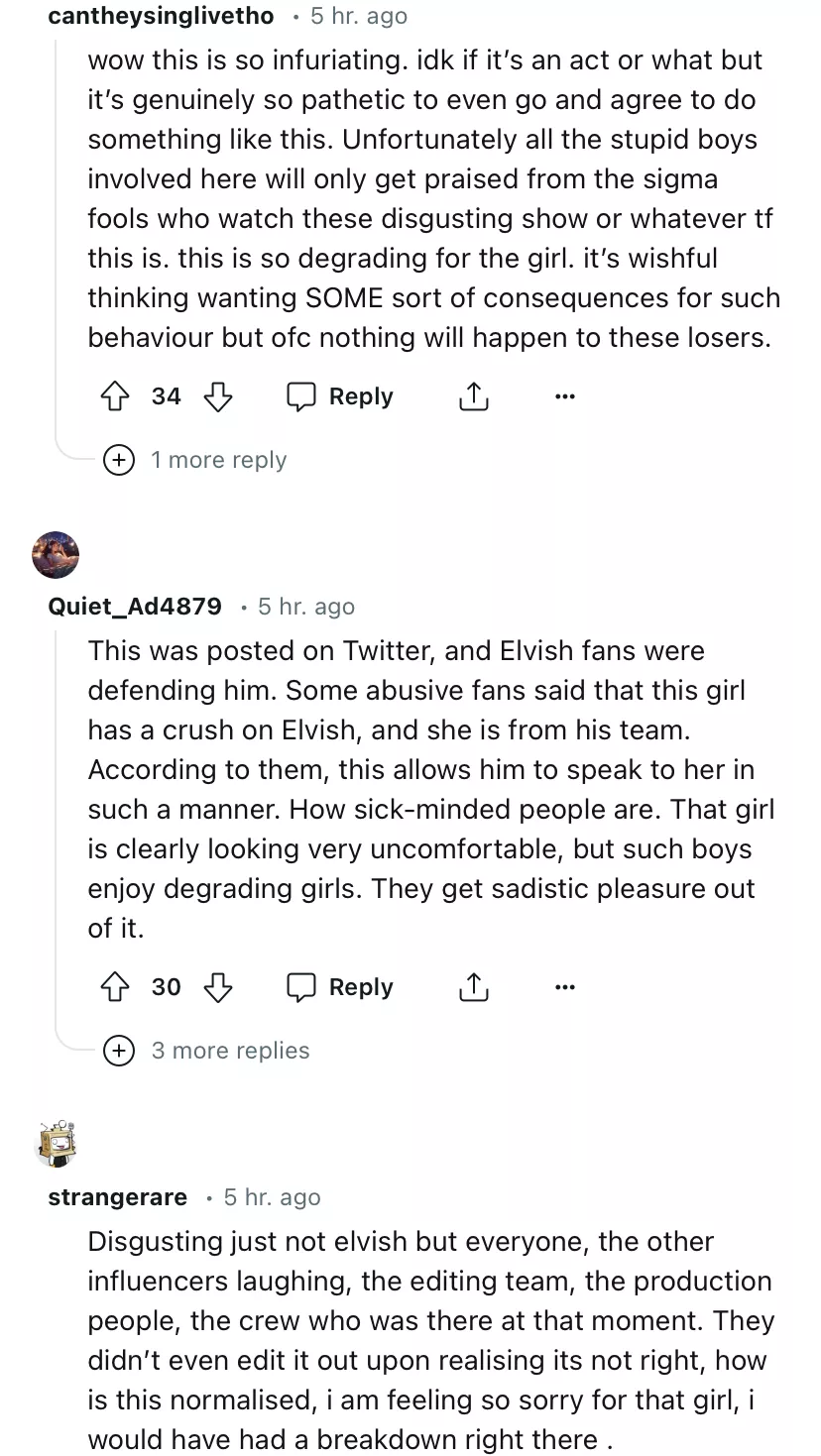
Task: Open more options on cantheysinglivetho comment
Action: coord(565,397)
